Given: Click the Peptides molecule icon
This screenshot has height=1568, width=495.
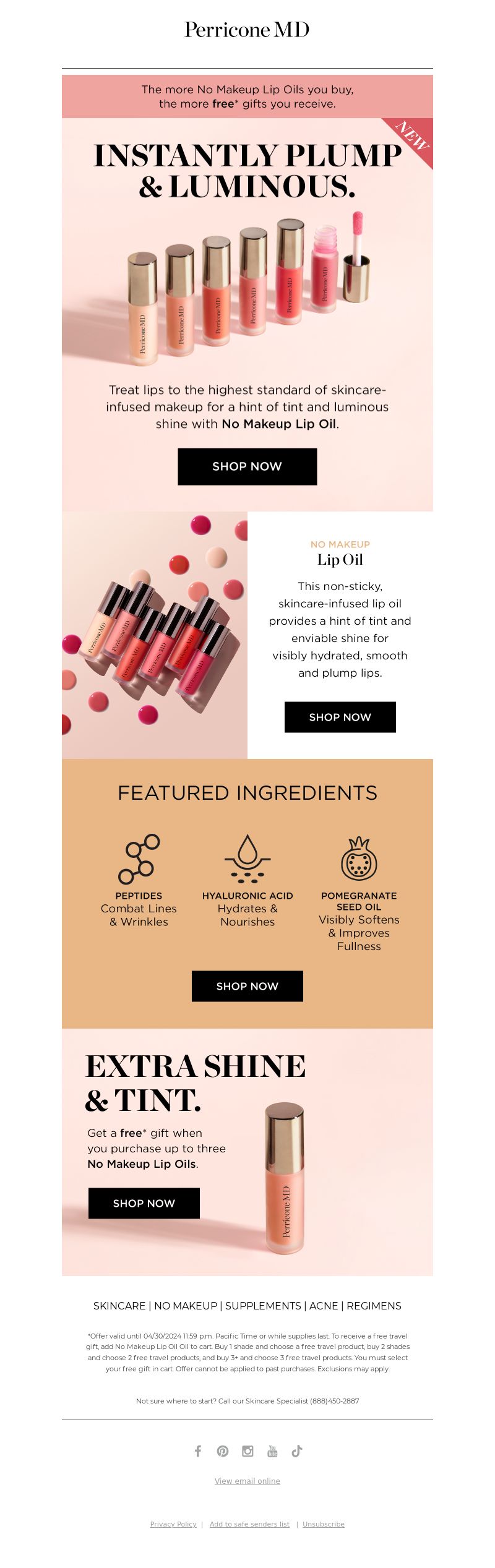Looking at the screenshot, I should [139, 859].
